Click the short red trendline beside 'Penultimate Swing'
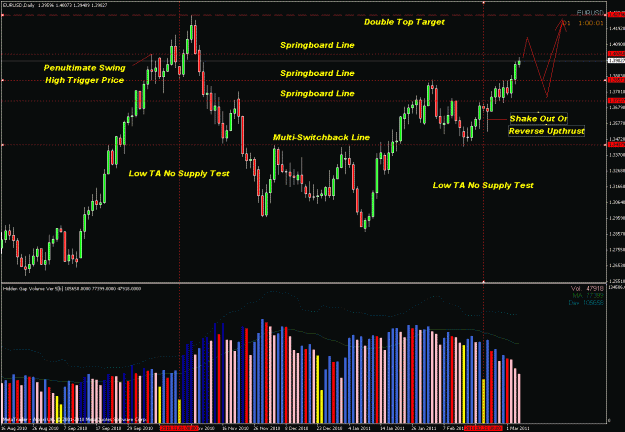This screenshot has height=432, width=625. [x=142, y=60]
